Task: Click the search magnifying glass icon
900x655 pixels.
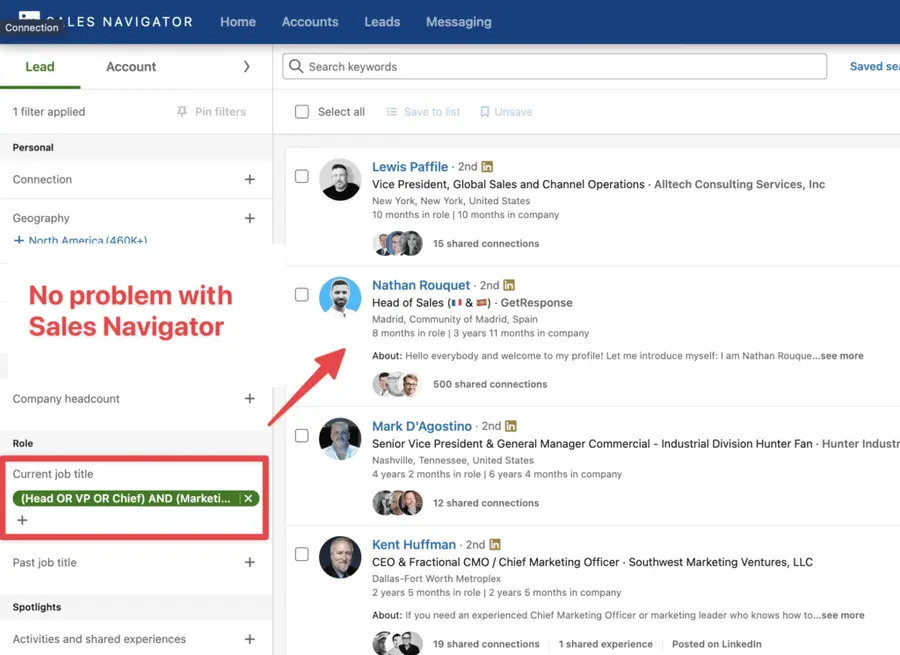Action: pyautogui.click(x=297, y=66)
